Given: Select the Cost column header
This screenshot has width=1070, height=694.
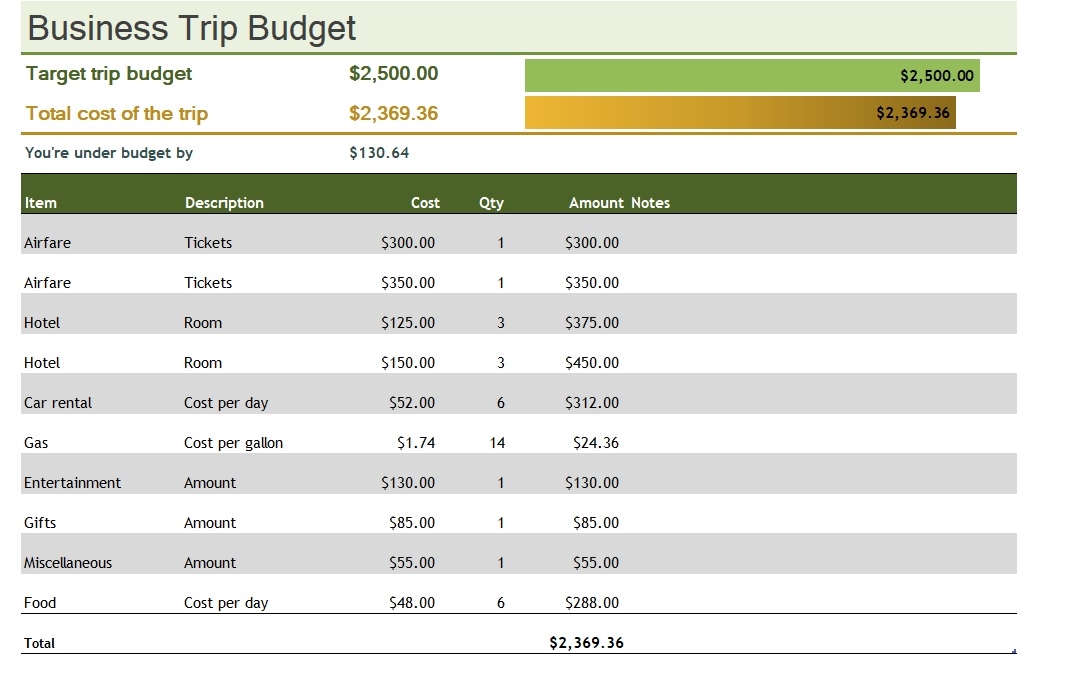Looking at the screenshot, I should tap(425, 203).
